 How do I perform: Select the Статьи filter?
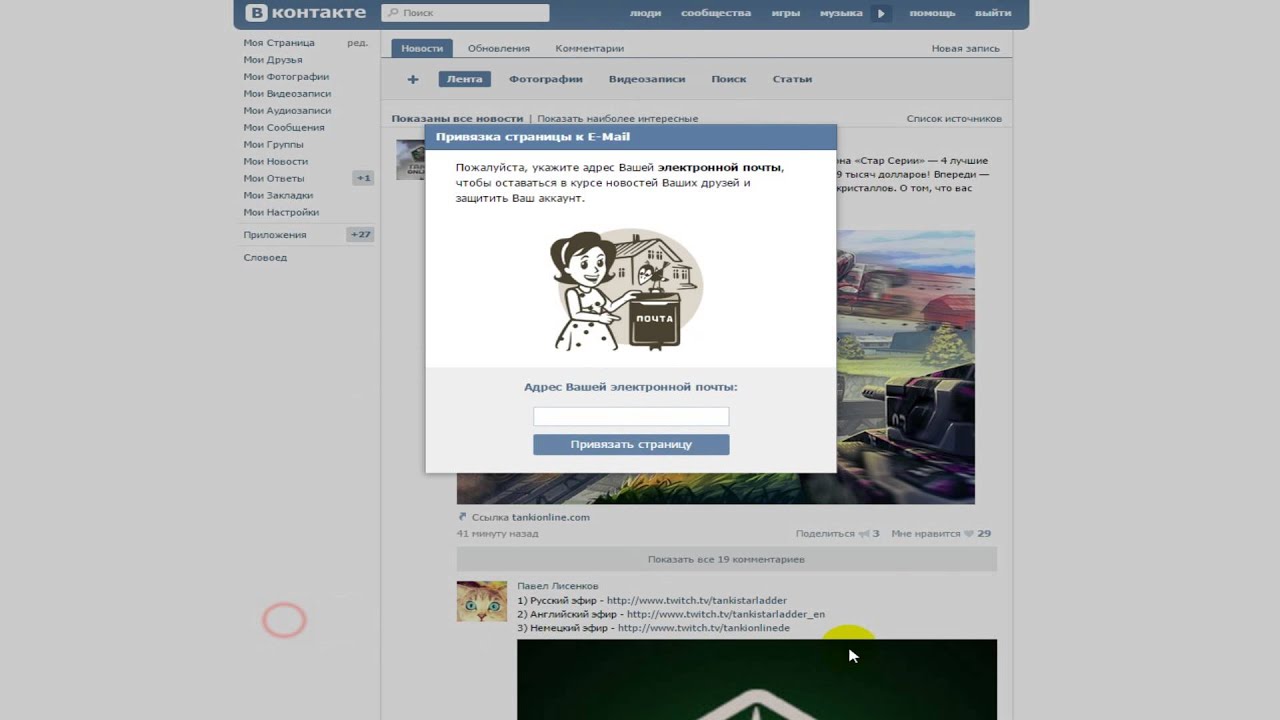[x=792, y=79]
